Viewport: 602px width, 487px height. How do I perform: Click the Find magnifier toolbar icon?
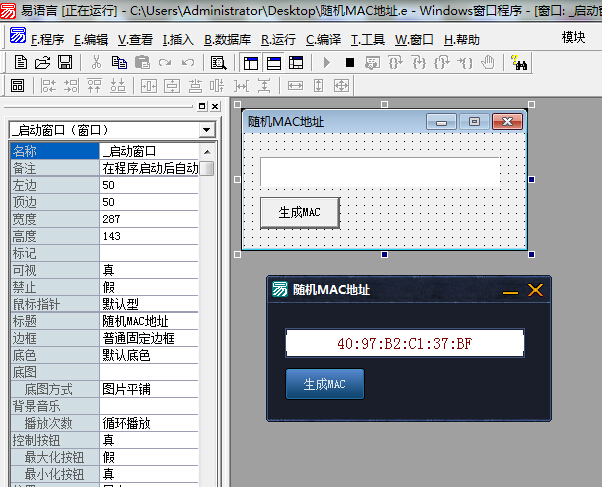coord(218,63)
